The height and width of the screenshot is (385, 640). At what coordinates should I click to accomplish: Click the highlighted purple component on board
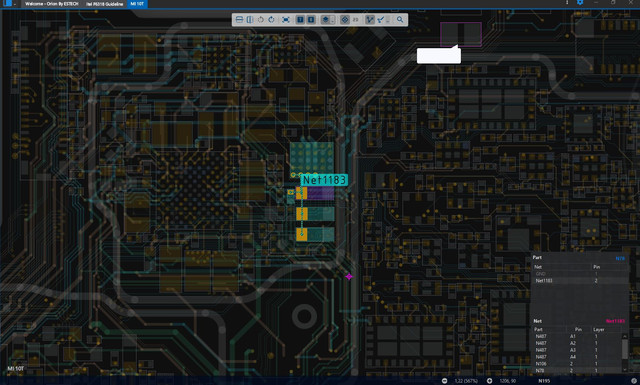(x=315, y=193)
